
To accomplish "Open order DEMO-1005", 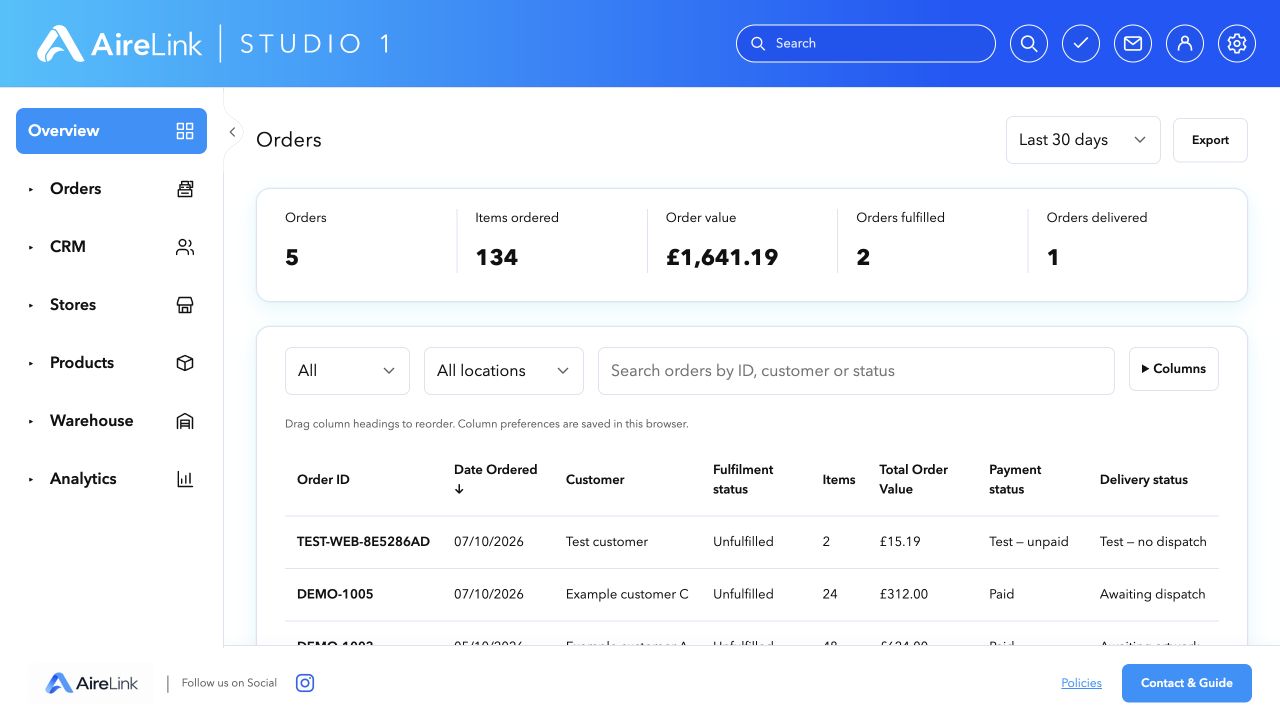I will [335, 594].
